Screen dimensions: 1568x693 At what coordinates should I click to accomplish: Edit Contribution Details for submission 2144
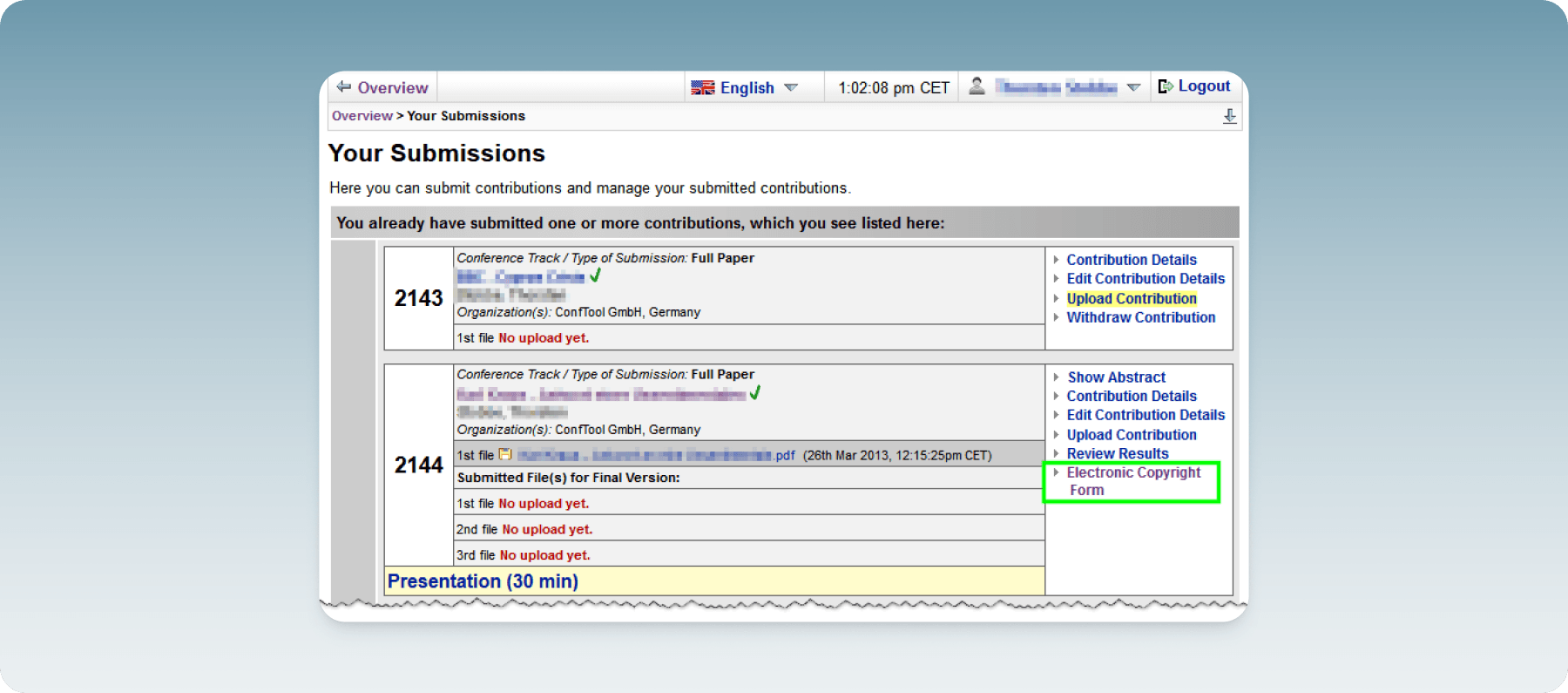[1146, 415]
